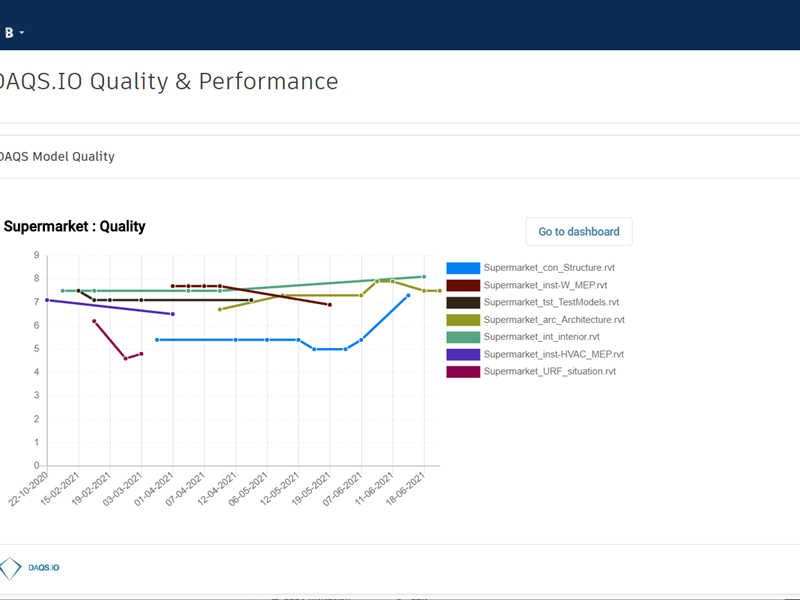Click the DAQS Model Quality section header

[56, 157]
